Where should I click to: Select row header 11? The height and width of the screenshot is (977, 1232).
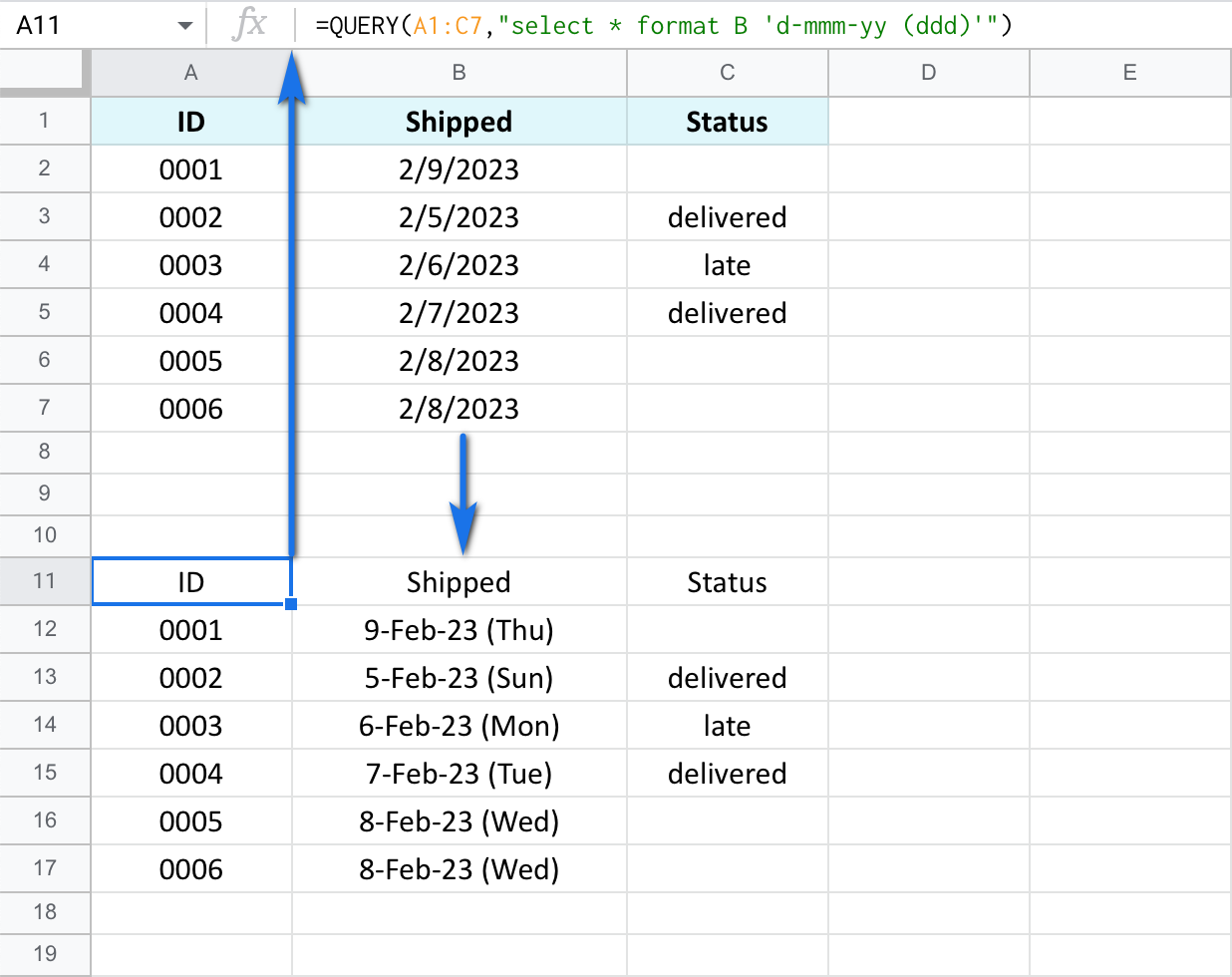point(45,582)
